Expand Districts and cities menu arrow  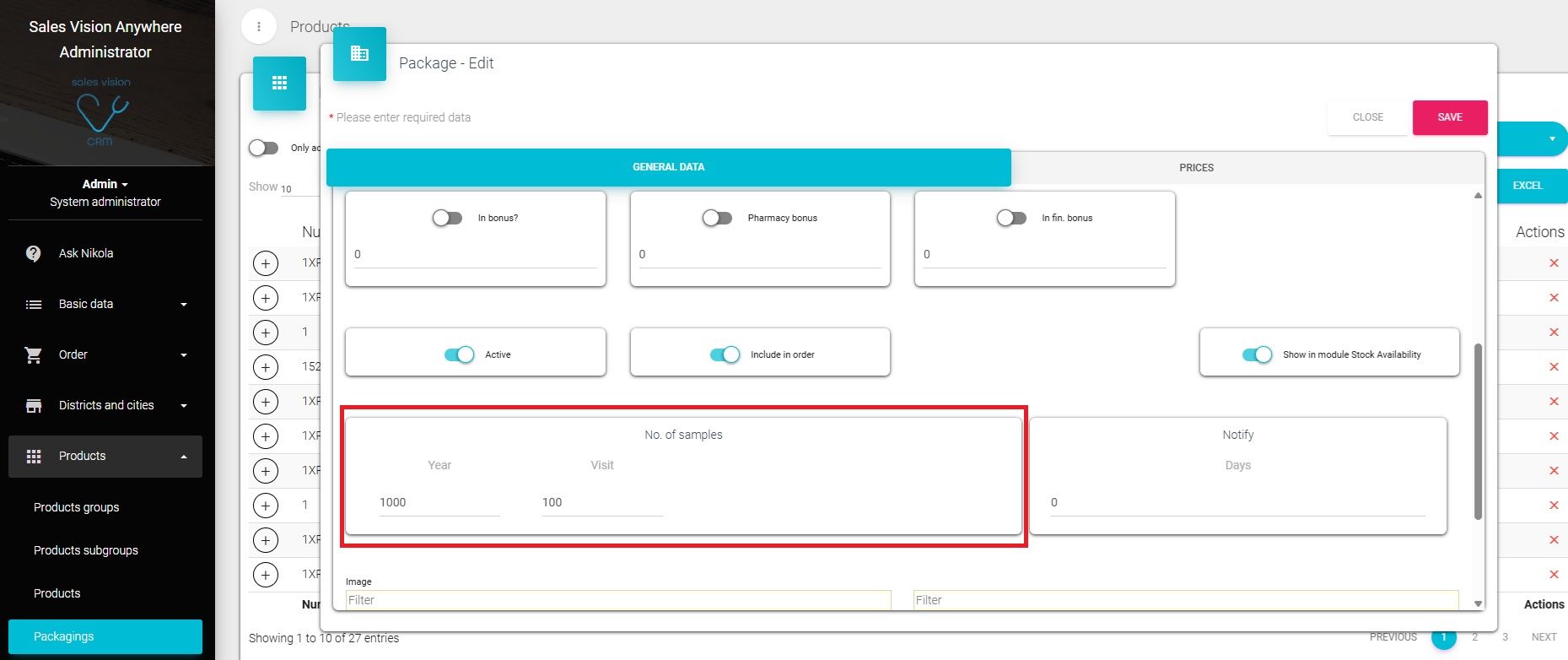pos(184,406)
